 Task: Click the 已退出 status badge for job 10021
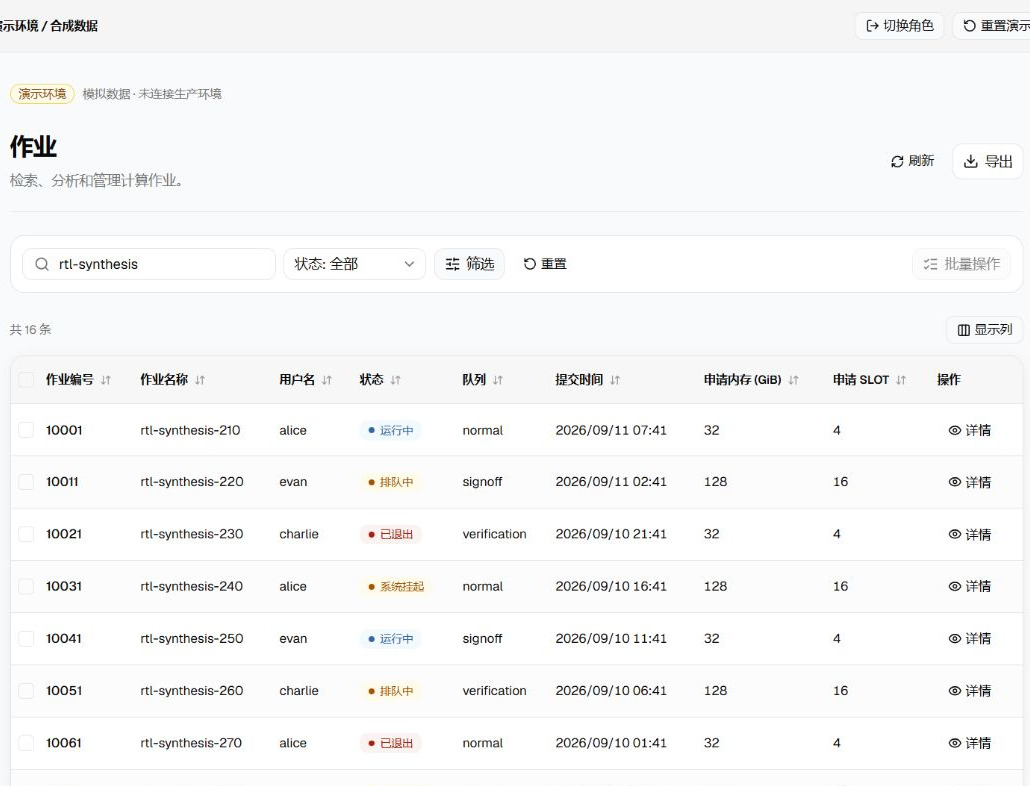point(390,534)
